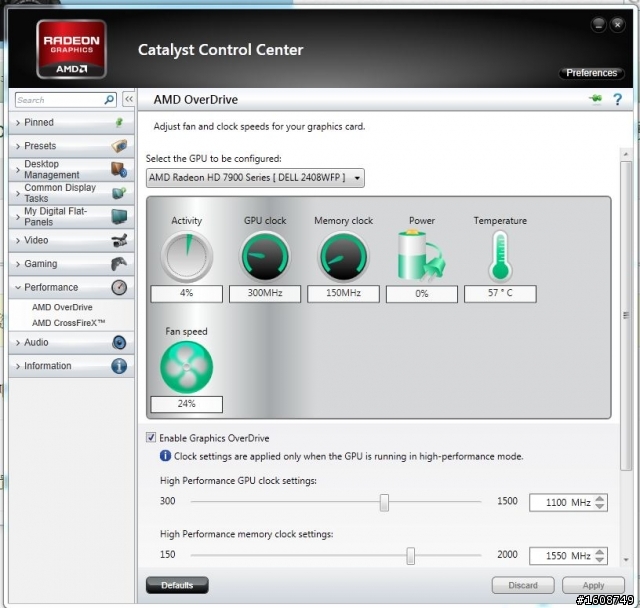640x608 pixels.
Task: Click the Information blue i icon
Action: (x=119, y=366)
